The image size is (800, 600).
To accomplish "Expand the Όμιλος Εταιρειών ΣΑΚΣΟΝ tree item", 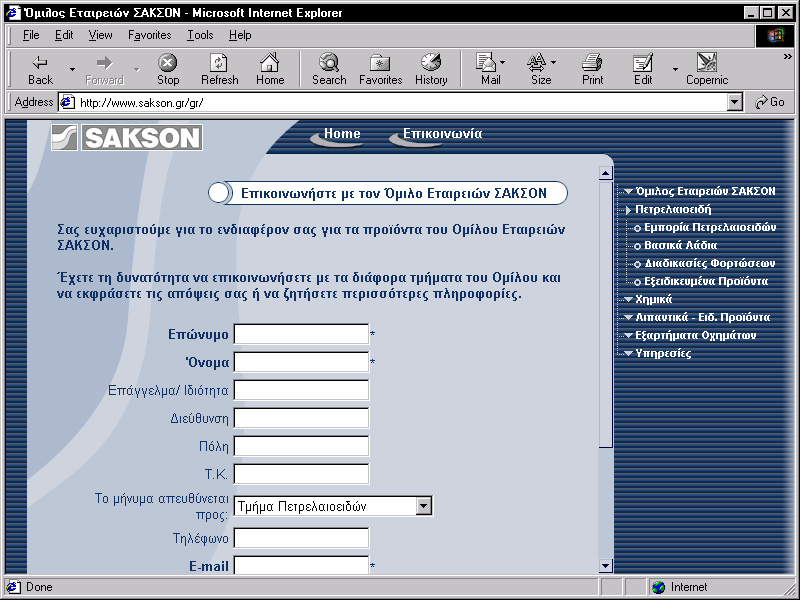I will [629, 191].
